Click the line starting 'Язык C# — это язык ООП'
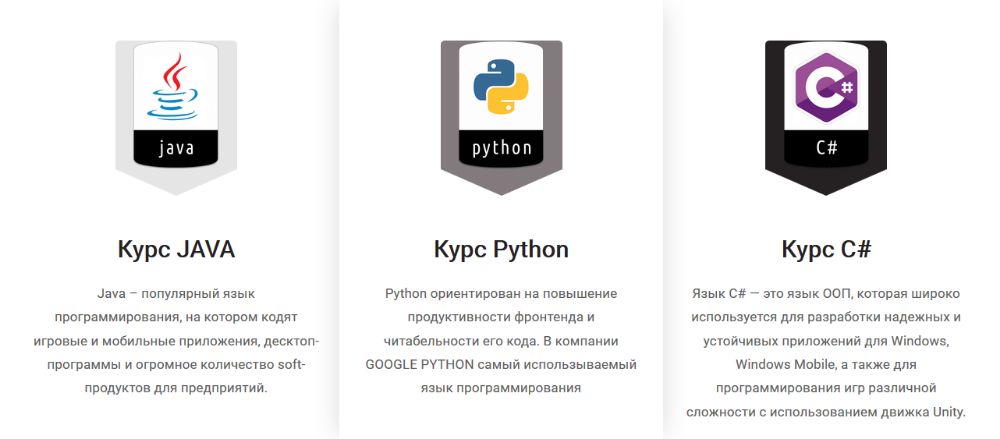This screenshot has height=439, width=1000. (x=826, y=294)
